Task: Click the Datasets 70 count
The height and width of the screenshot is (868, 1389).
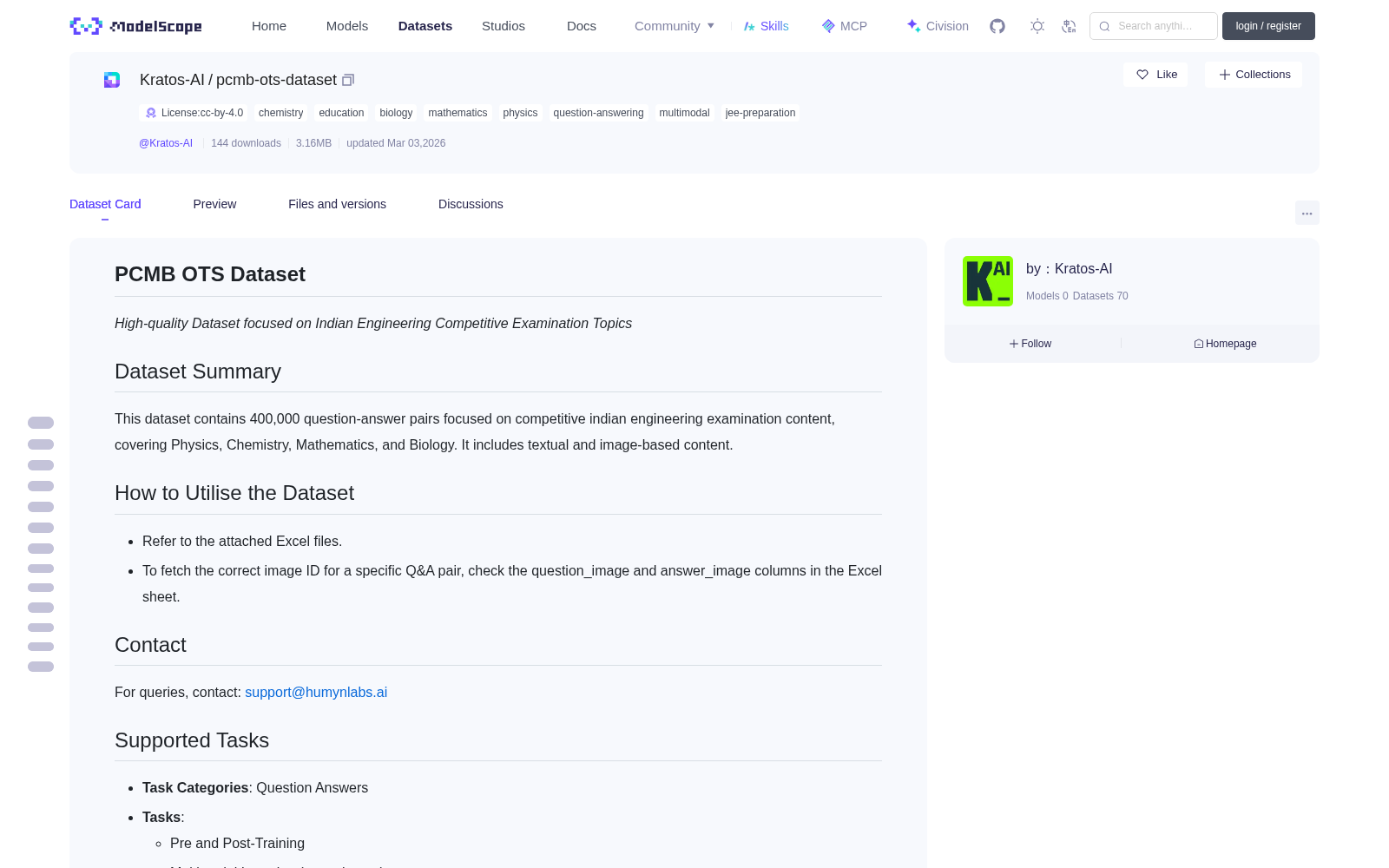Action: (x=1101, y=296)
